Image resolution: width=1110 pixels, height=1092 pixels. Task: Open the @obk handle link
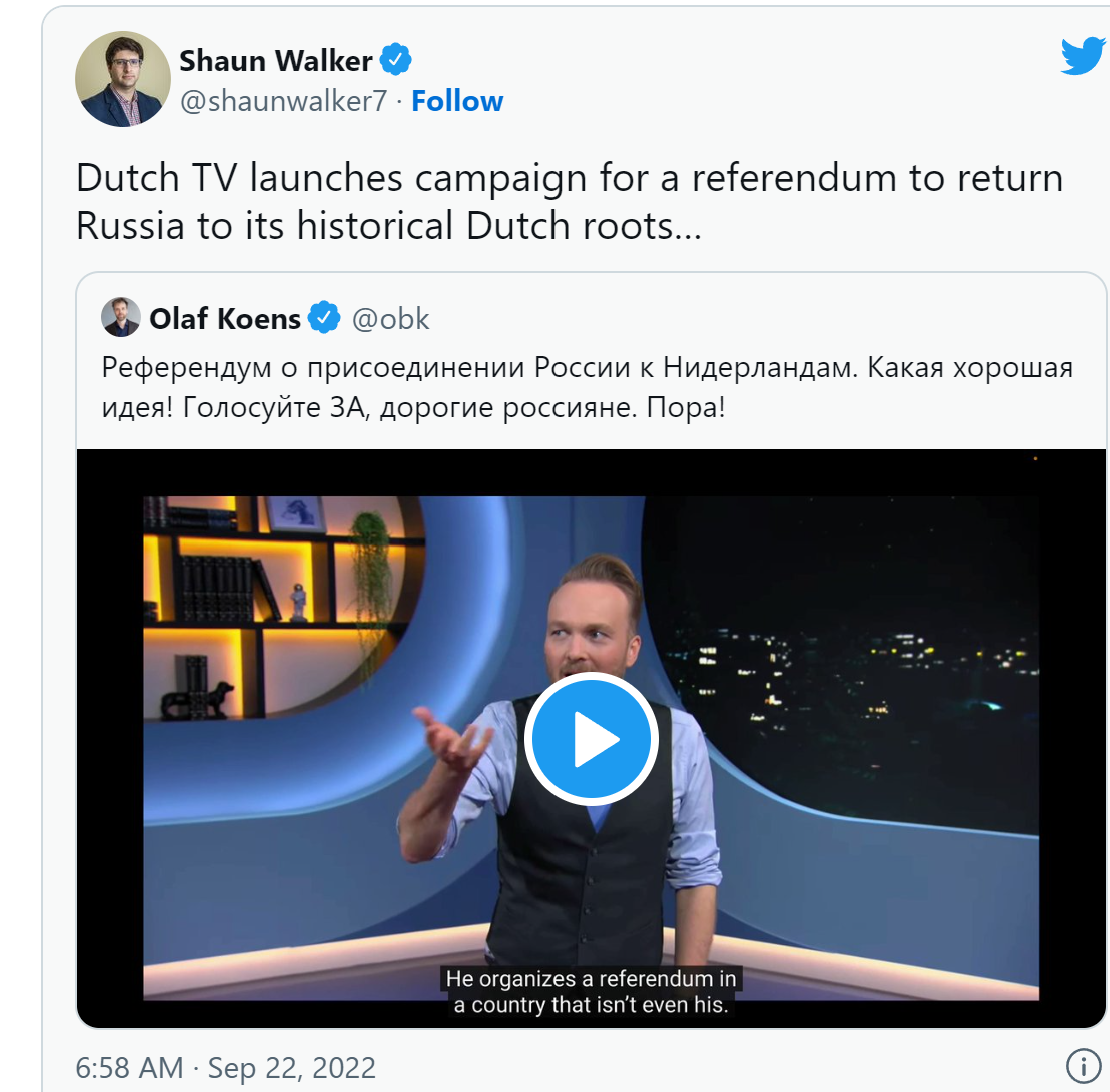(391, 319)
